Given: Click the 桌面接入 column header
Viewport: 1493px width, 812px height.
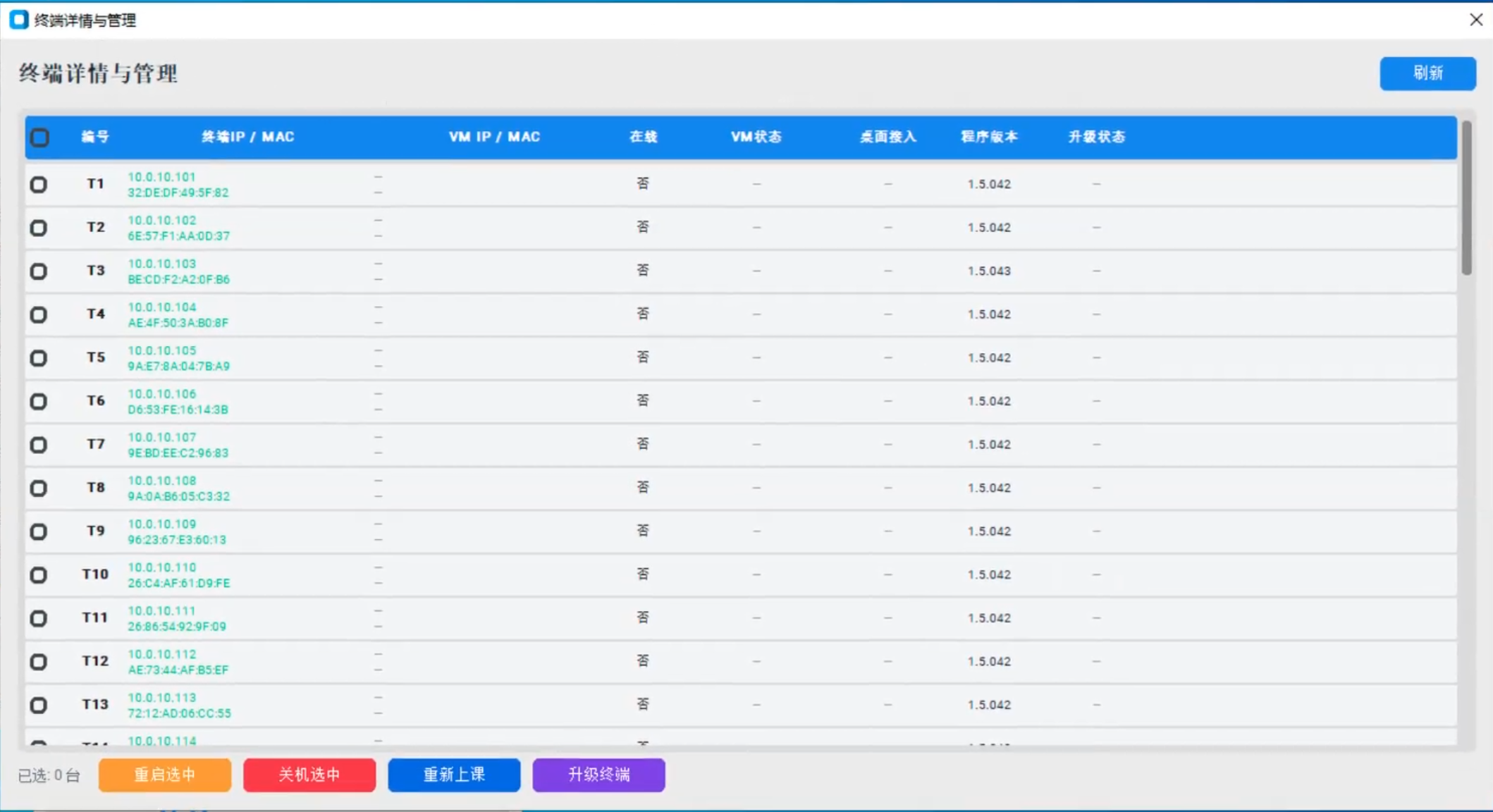Looking at the screenshot, I should pos(888,137).
